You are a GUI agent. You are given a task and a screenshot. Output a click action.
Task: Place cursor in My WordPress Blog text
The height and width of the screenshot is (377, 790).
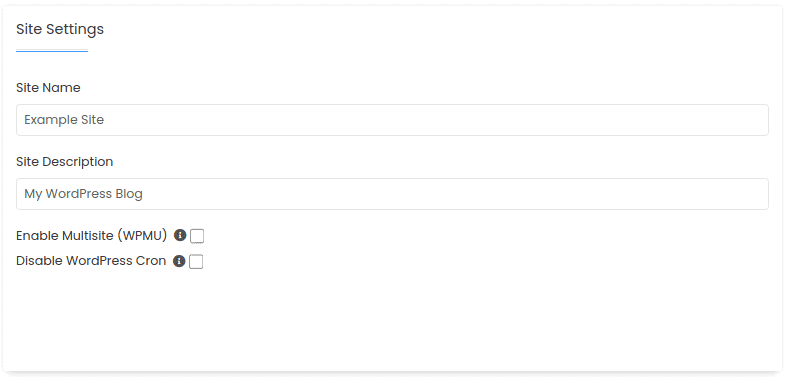tap(84, 194)
